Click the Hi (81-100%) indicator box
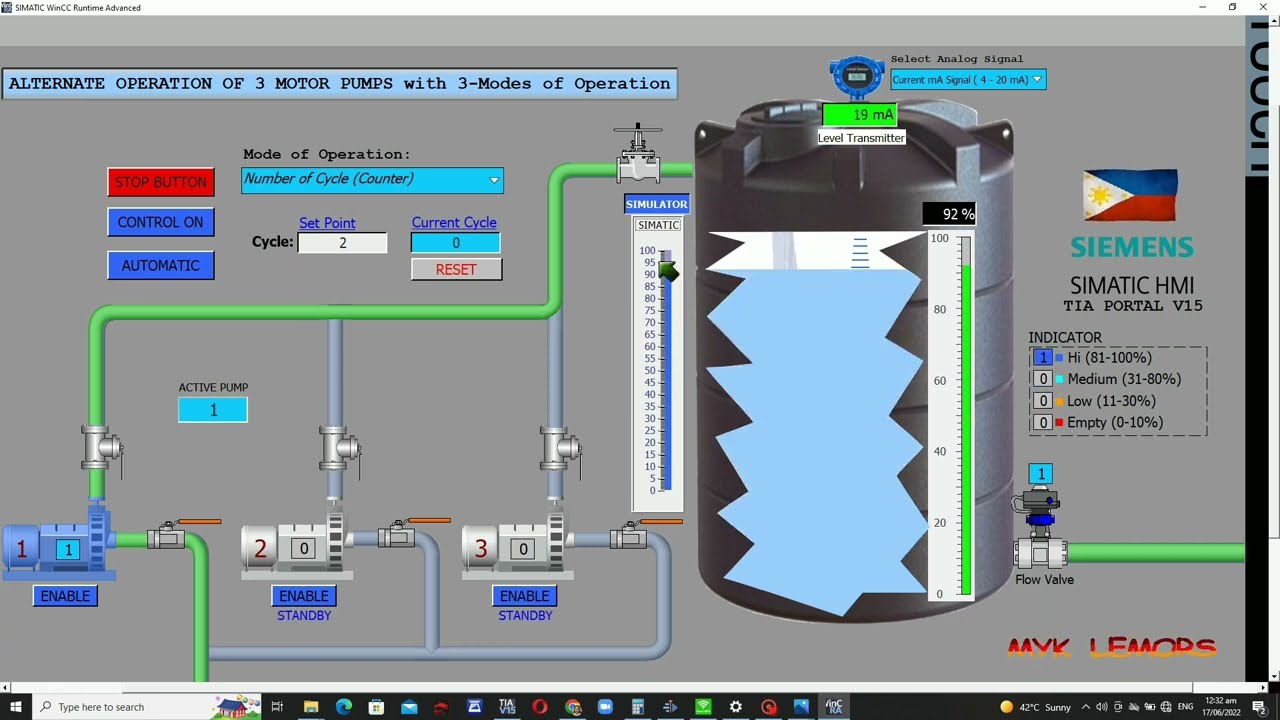 tap(1043, 357)
